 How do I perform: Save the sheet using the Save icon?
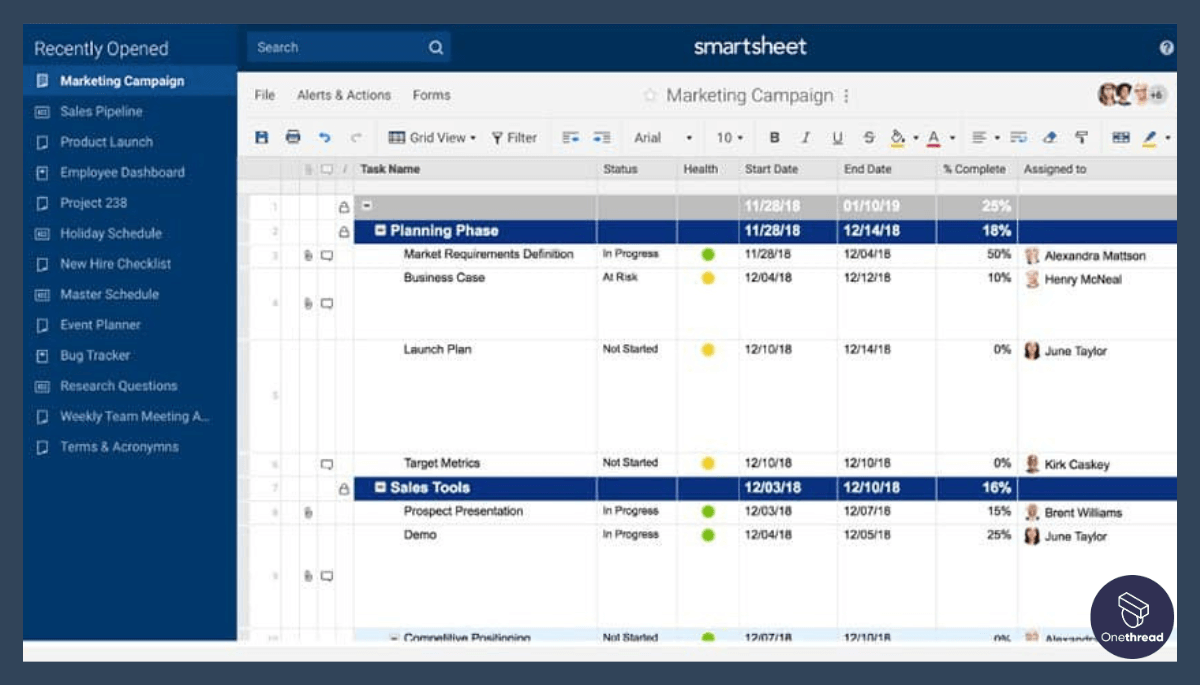pos(261,137)
